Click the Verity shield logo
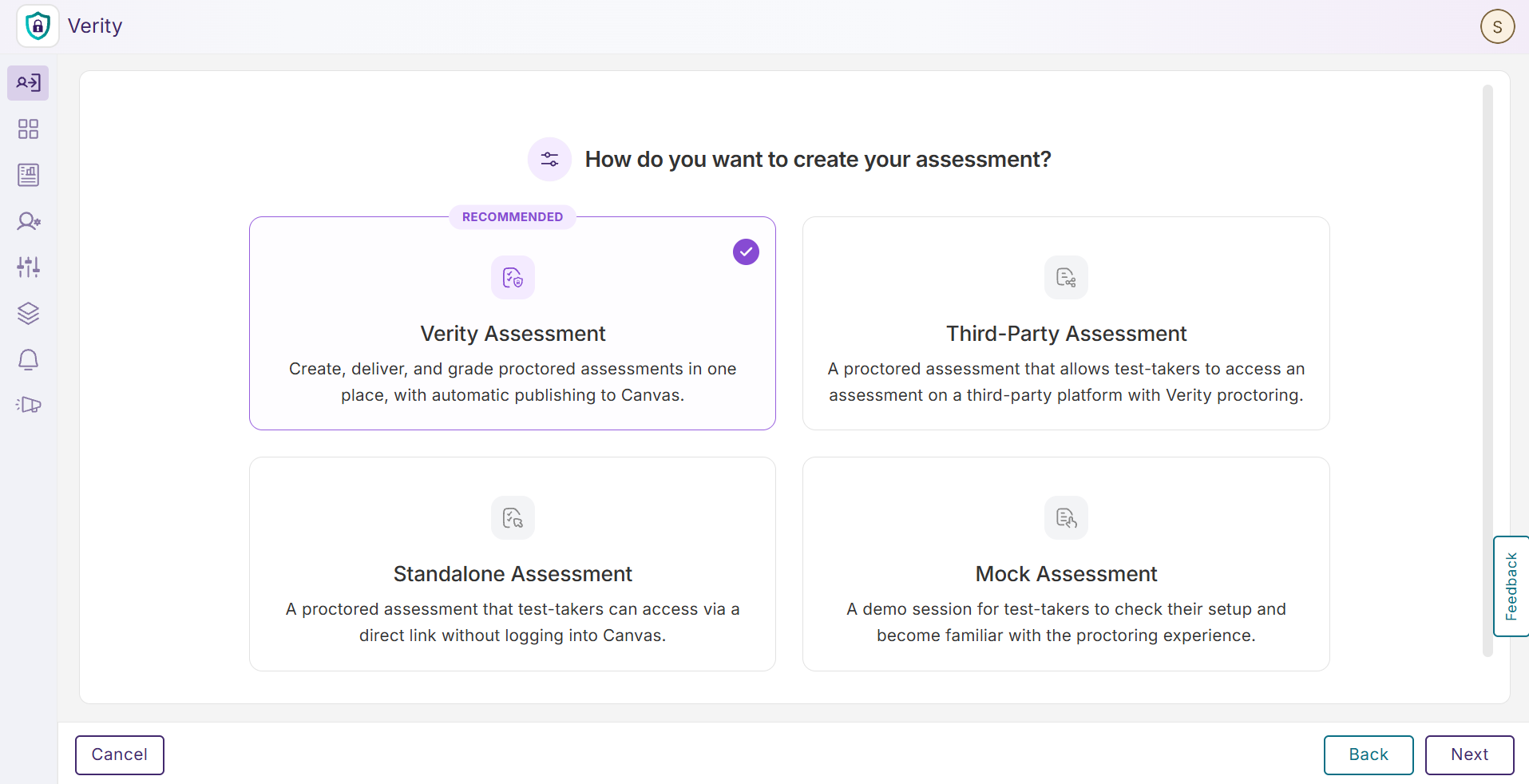The width and height of the screenshot is (1529, 784). pos(38,26)
